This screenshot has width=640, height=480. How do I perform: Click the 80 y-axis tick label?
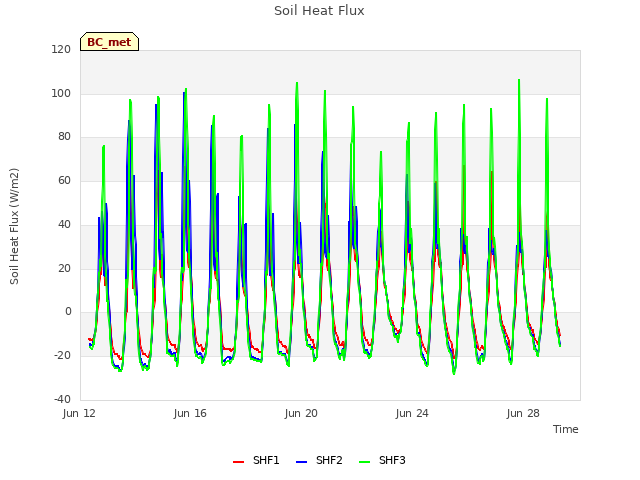(x=64, y=137)
